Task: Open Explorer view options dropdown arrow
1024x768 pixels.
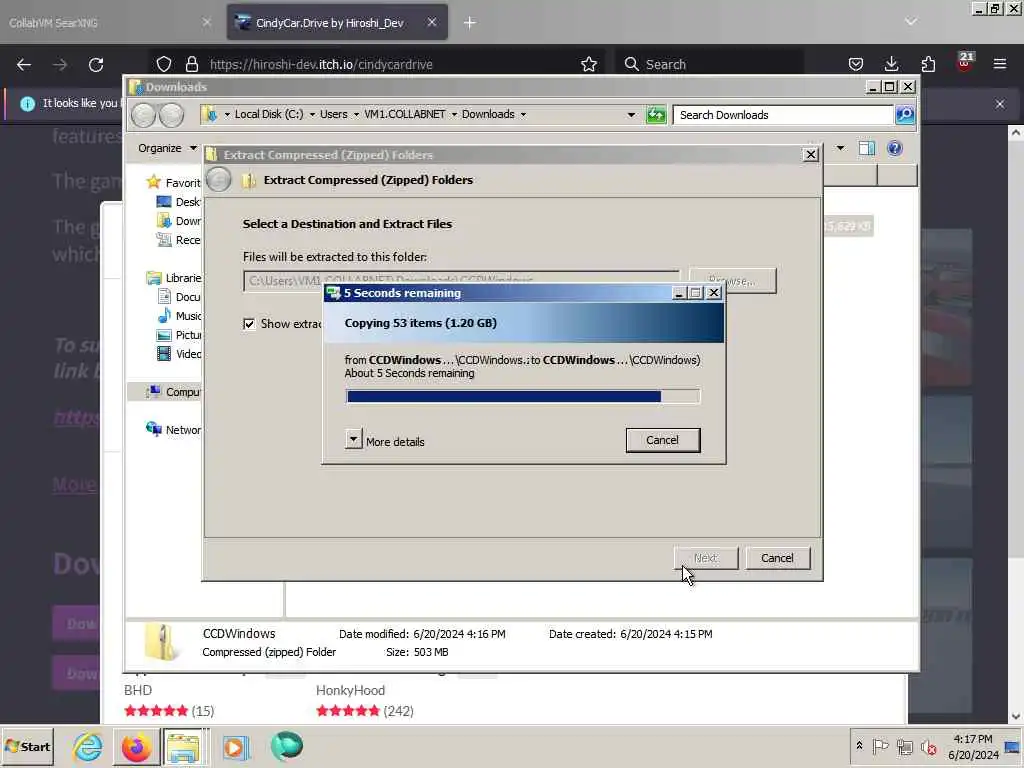Action: (x=840, y=148)
